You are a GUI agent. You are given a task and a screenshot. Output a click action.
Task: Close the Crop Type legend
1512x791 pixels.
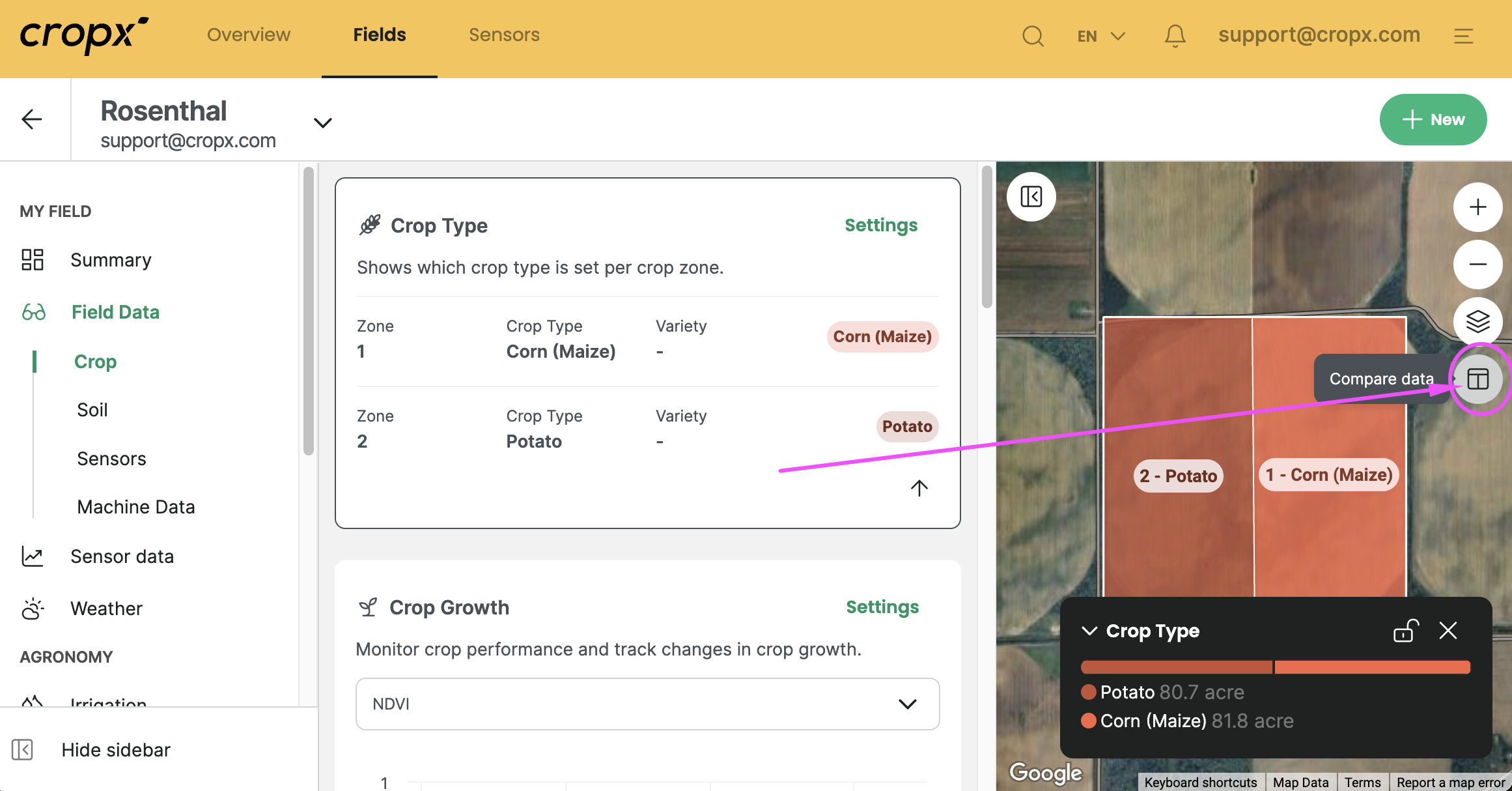(x=1448, y=631)
